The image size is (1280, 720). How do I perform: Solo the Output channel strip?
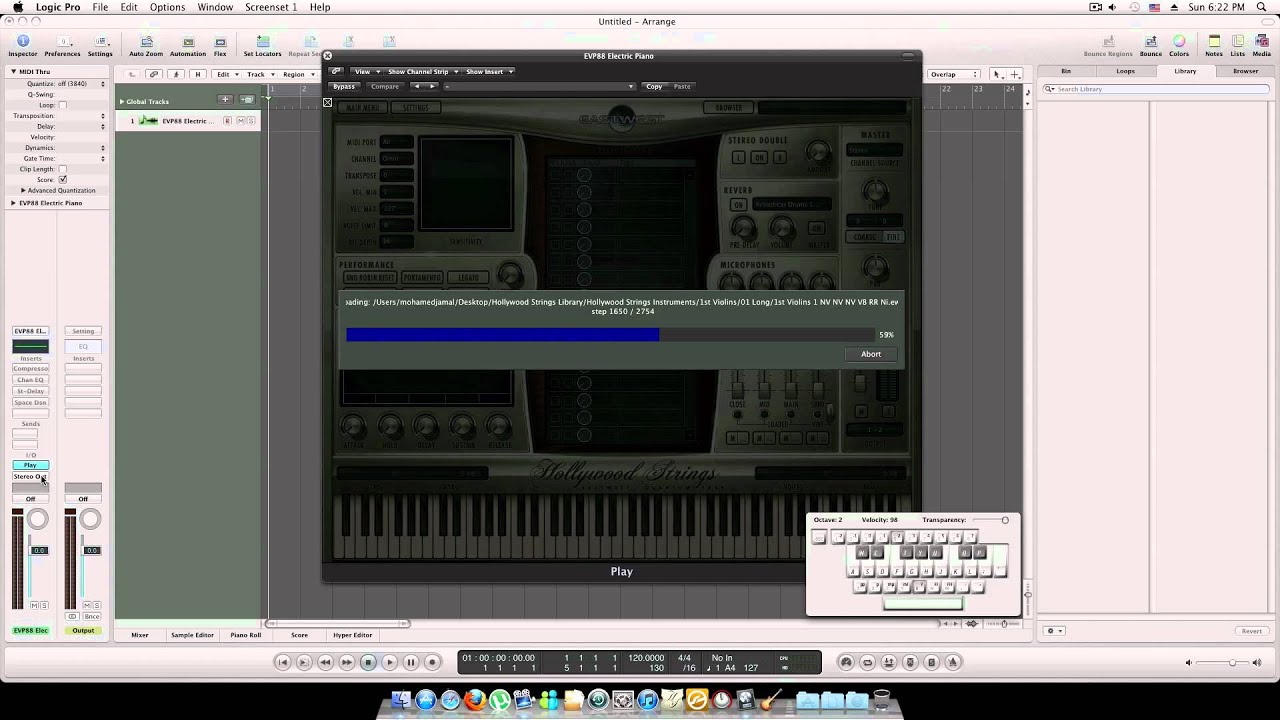(x=96, y=606)
